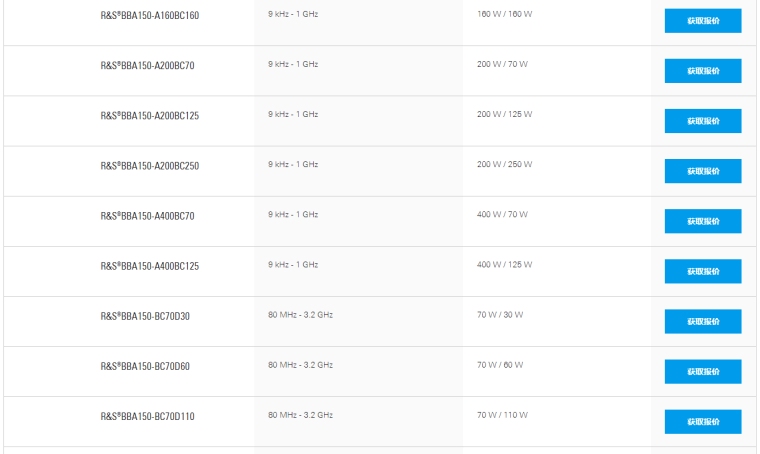Click the R&S BBA150-A200BC250 model name
The height and width of the screenshot is (454, 760).
click(x=149, y=166)
